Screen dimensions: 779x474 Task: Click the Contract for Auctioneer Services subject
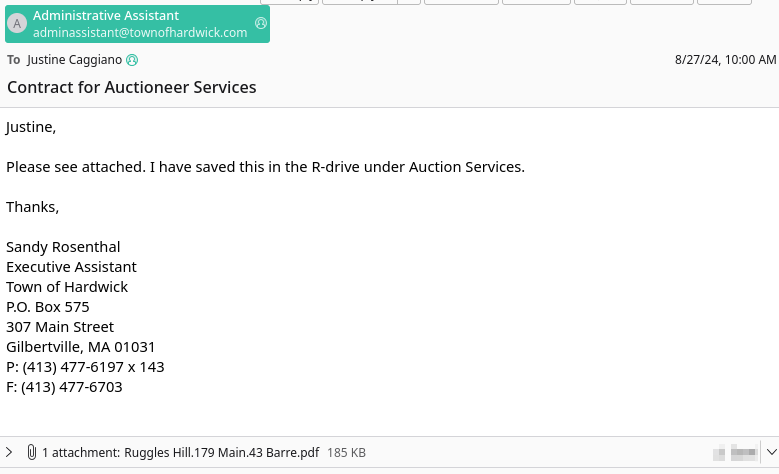point(132,87)
